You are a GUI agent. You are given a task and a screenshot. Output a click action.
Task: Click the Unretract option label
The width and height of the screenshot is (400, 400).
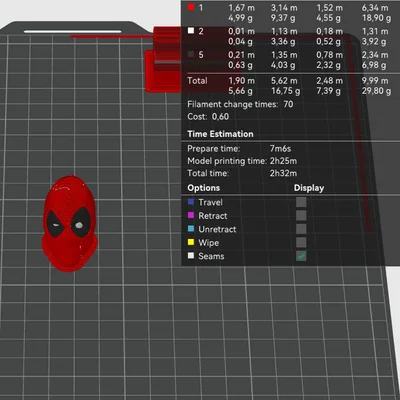[x=217, y=229]
